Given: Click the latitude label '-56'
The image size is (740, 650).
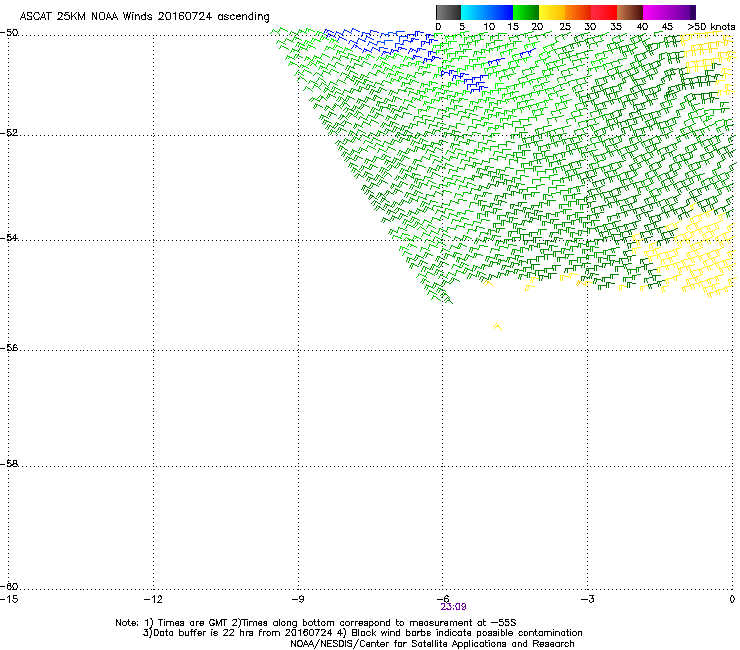Looking at the screenshot, I should [x=9, y=347].
